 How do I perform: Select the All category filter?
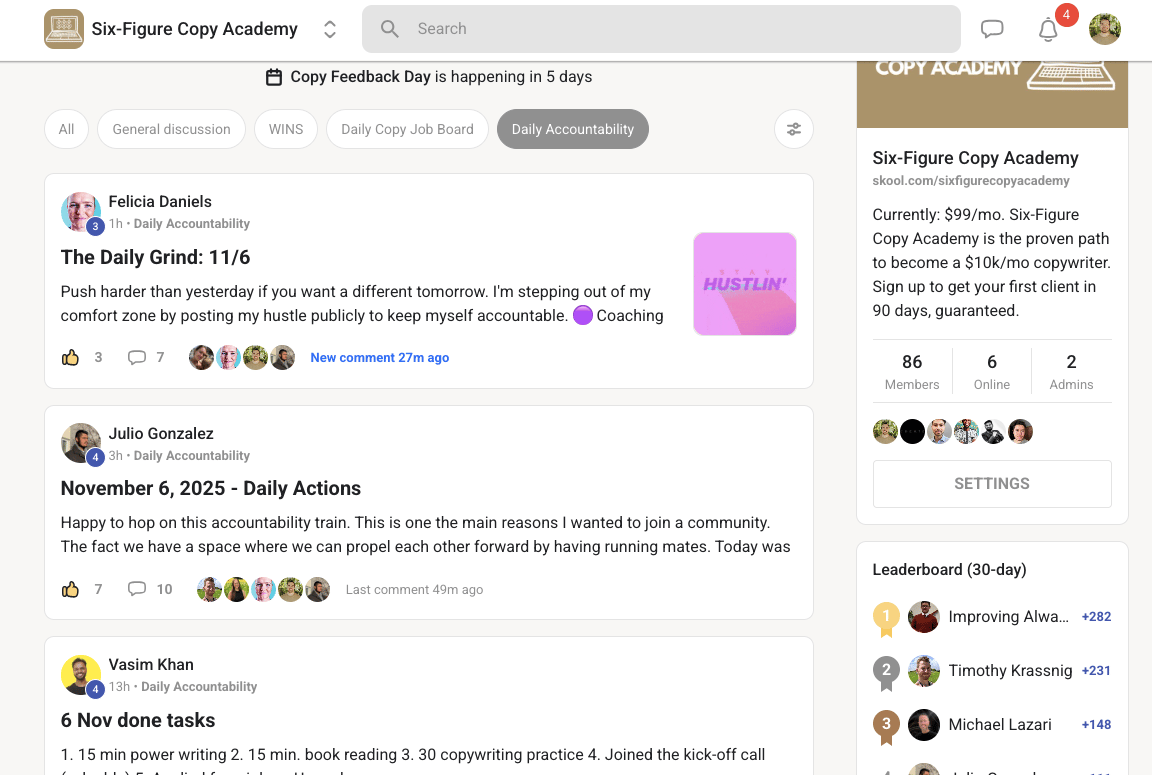click(66, 129)
